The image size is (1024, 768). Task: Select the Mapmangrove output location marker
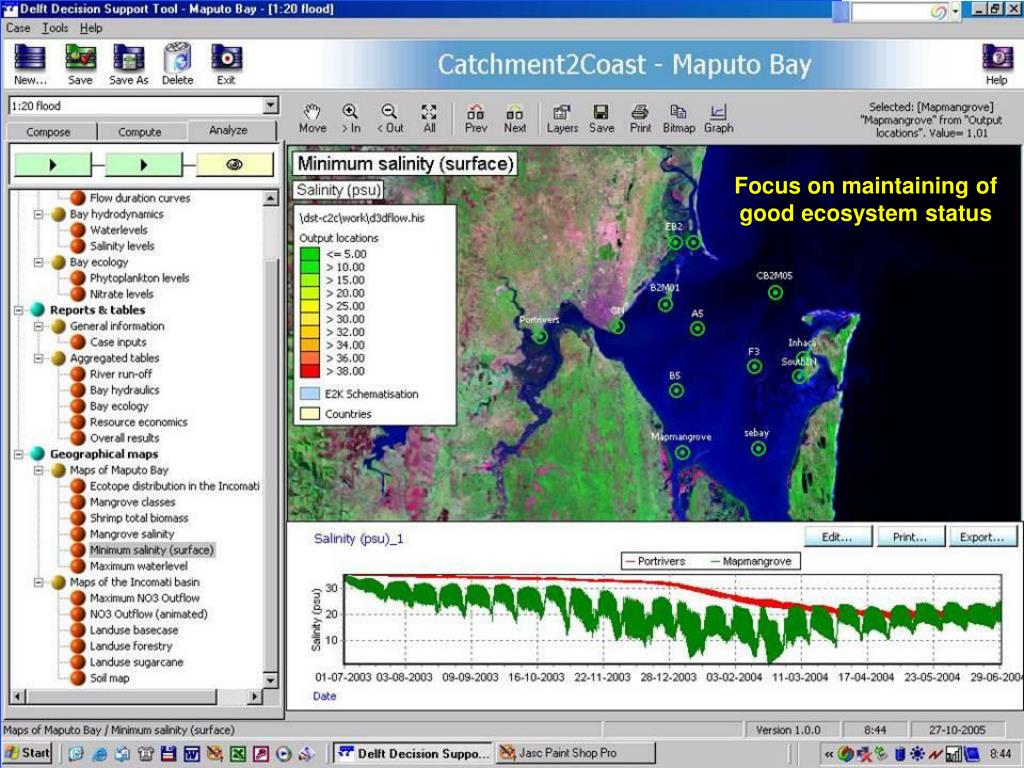pyautogui.click(x=682, y=452)
